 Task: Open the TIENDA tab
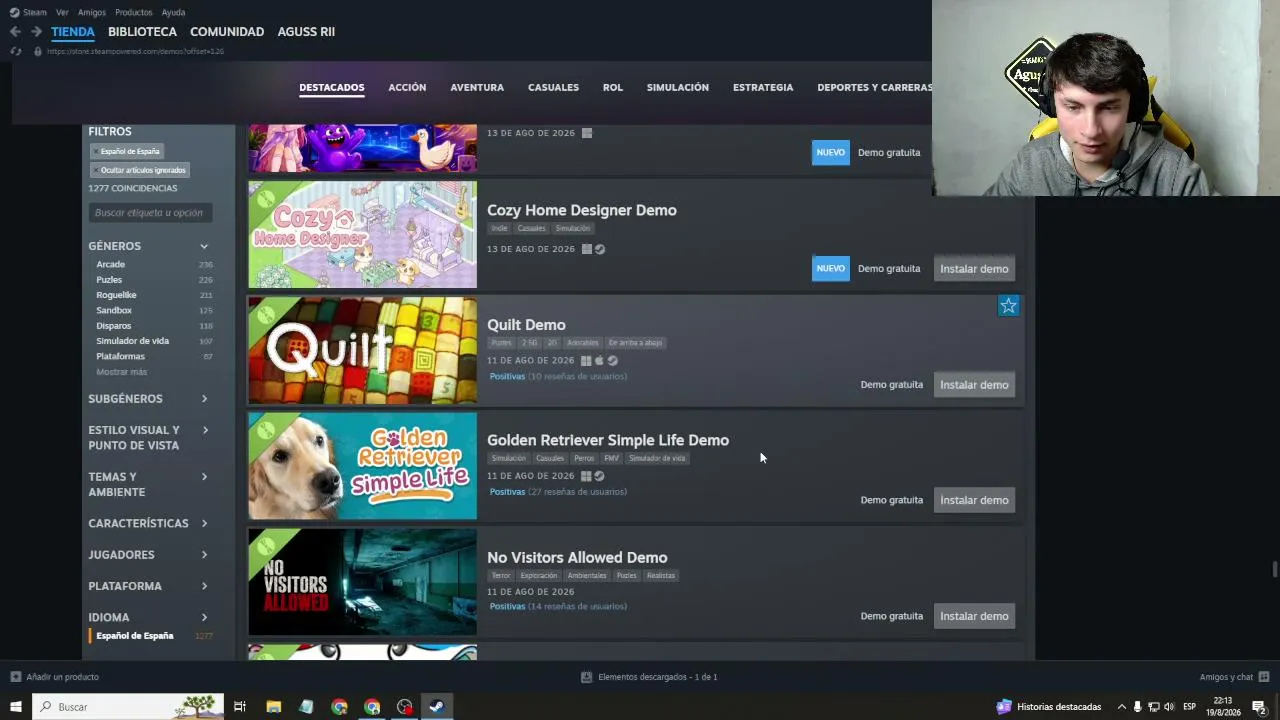tap(73, 32)
